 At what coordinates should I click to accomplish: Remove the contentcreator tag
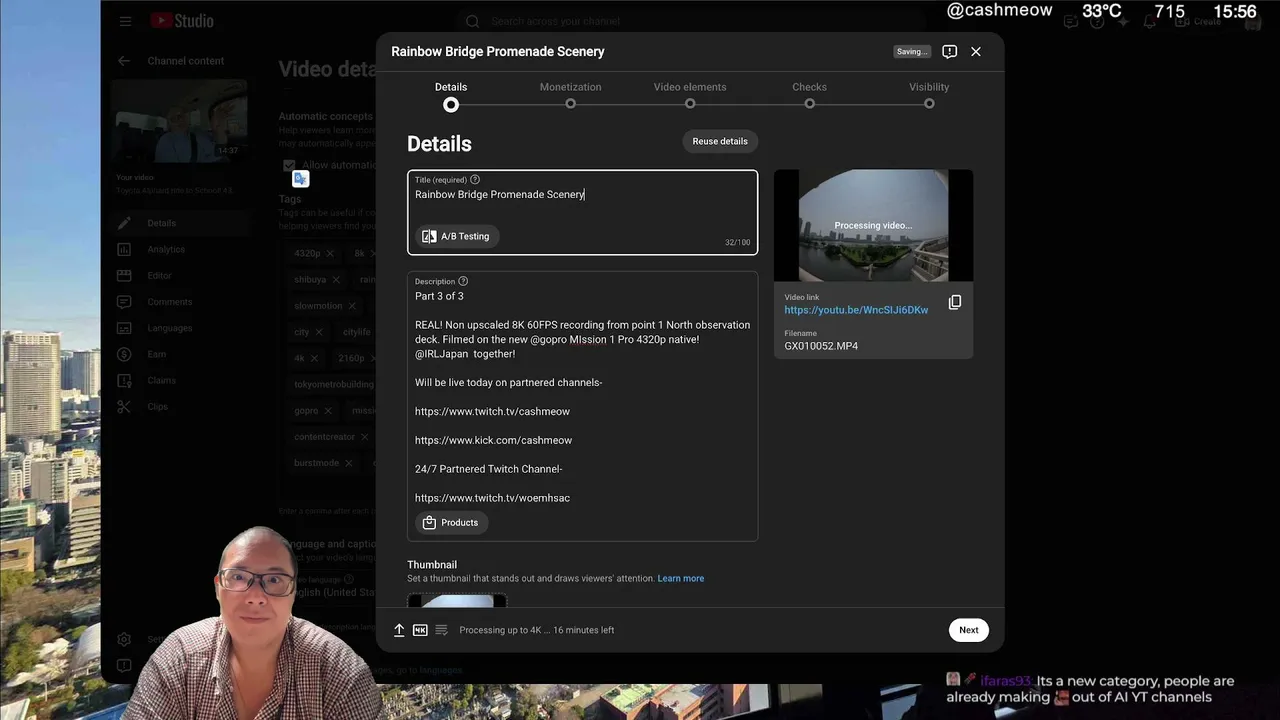pos(365,437)
